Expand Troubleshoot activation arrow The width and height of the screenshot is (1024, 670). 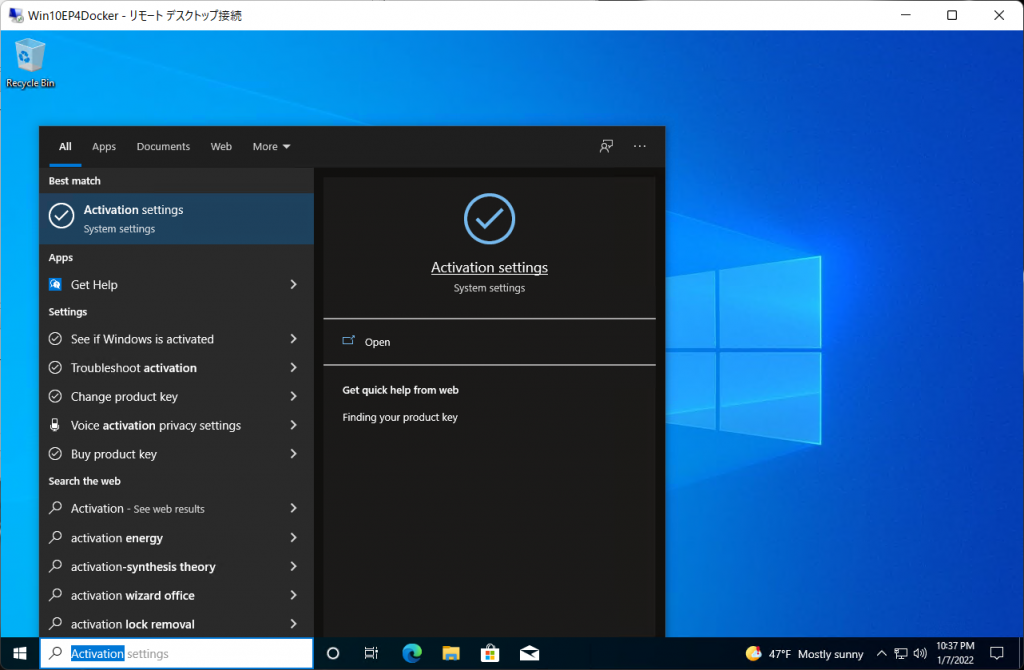coord(293,368)
